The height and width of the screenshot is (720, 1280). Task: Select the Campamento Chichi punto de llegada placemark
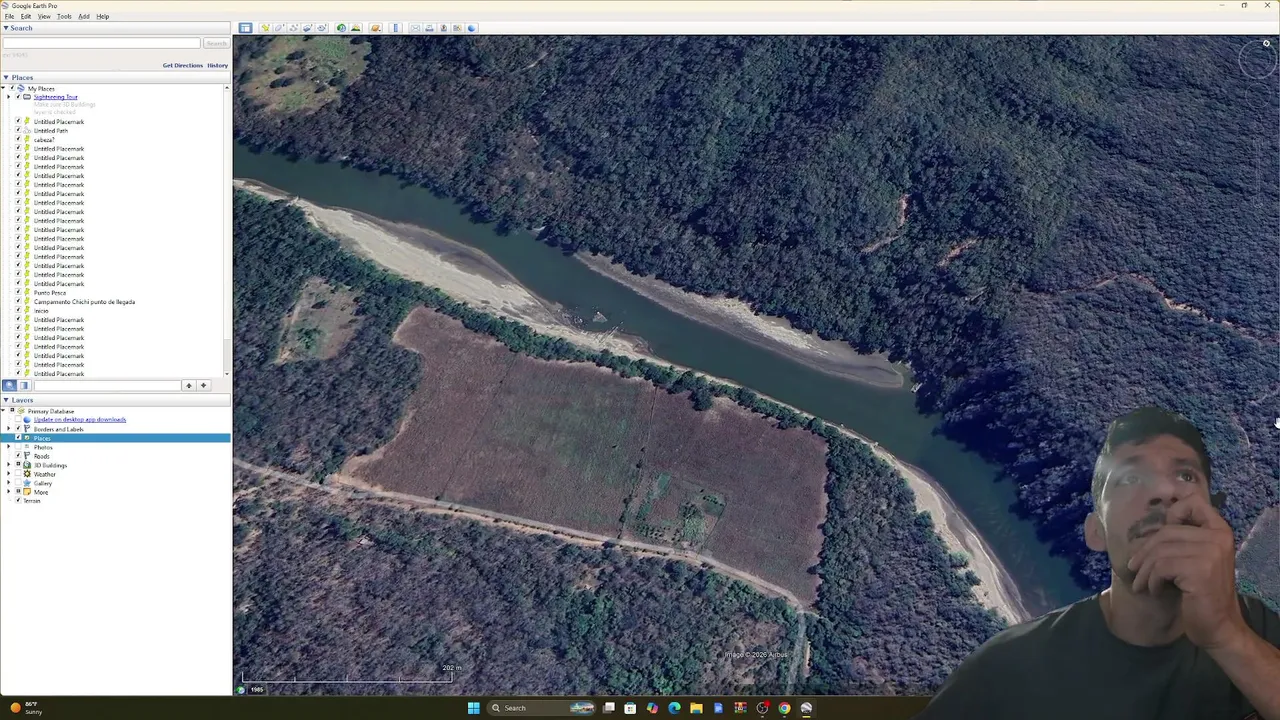[x=85, y=302]
